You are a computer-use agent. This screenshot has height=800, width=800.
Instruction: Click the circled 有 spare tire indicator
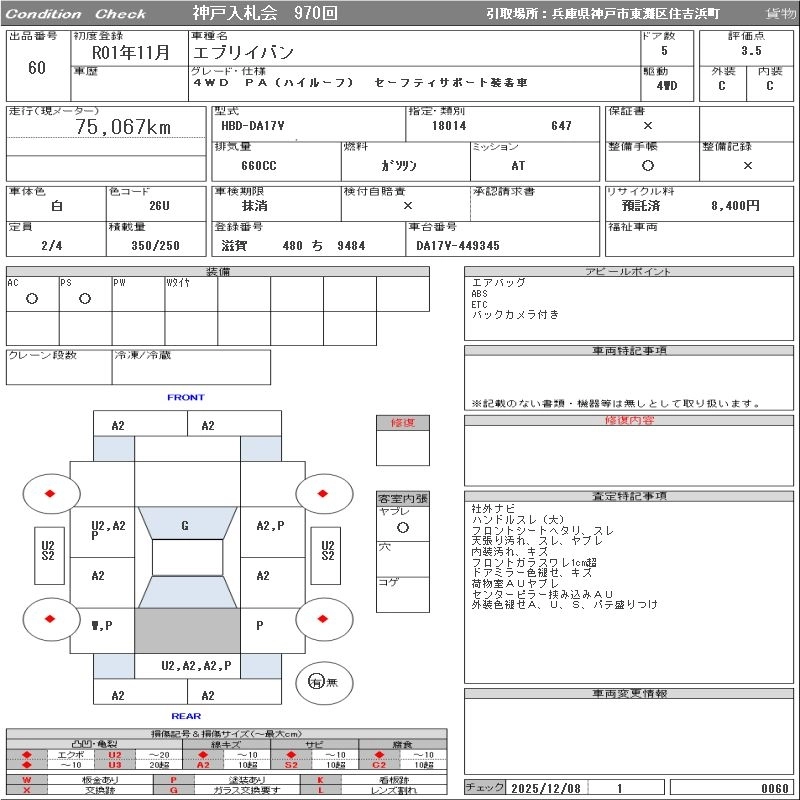(x=317, y=681)
